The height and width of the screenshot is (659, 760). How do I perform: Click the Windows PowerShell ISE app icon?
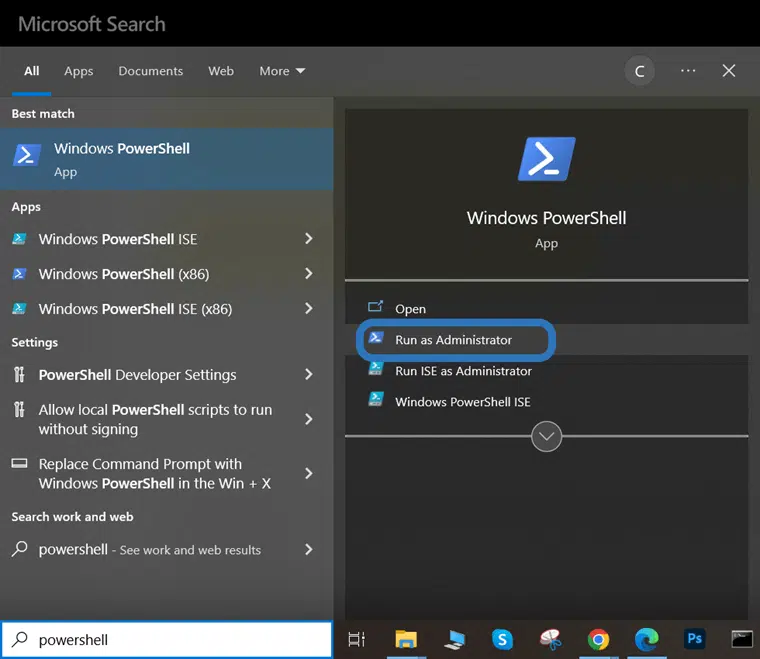(19, 239)
